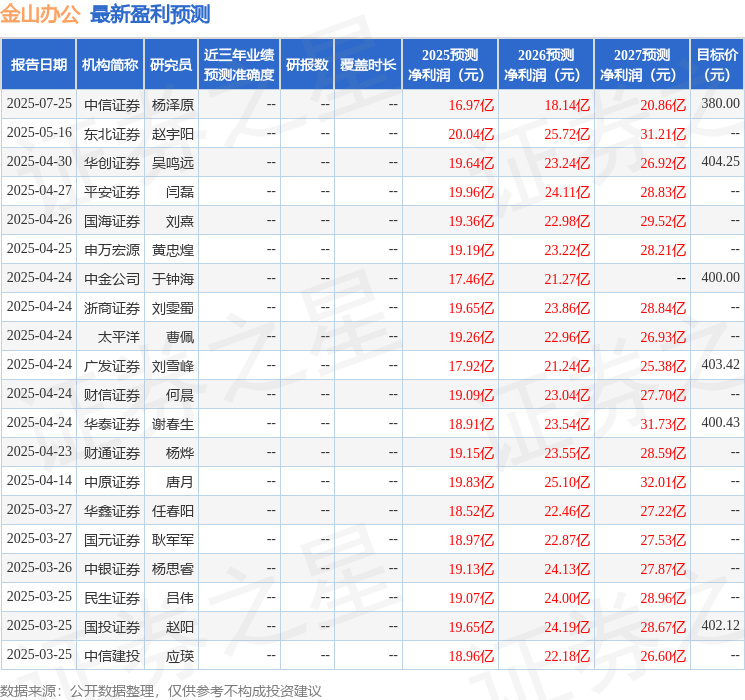Click researcher 于钟海

(173, 279)
